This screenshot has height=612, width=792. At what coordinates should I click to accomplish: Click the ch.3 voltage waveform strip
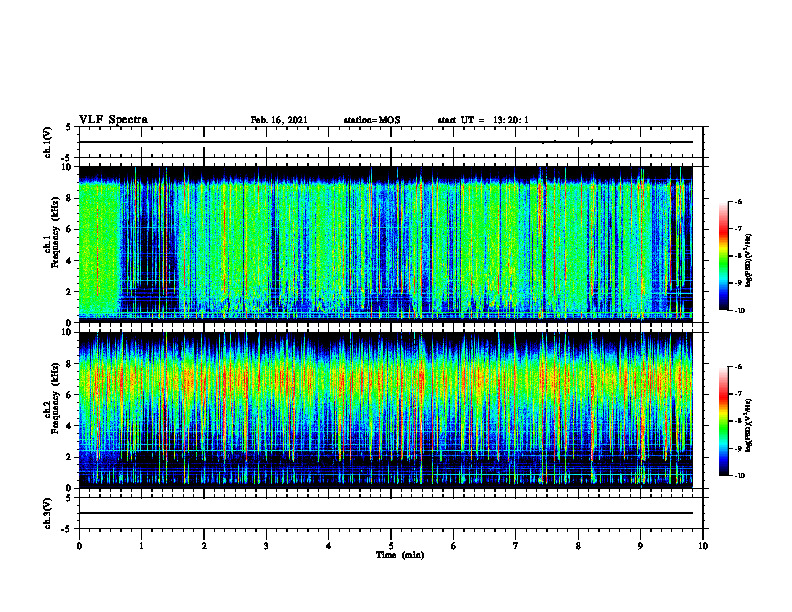391,513
